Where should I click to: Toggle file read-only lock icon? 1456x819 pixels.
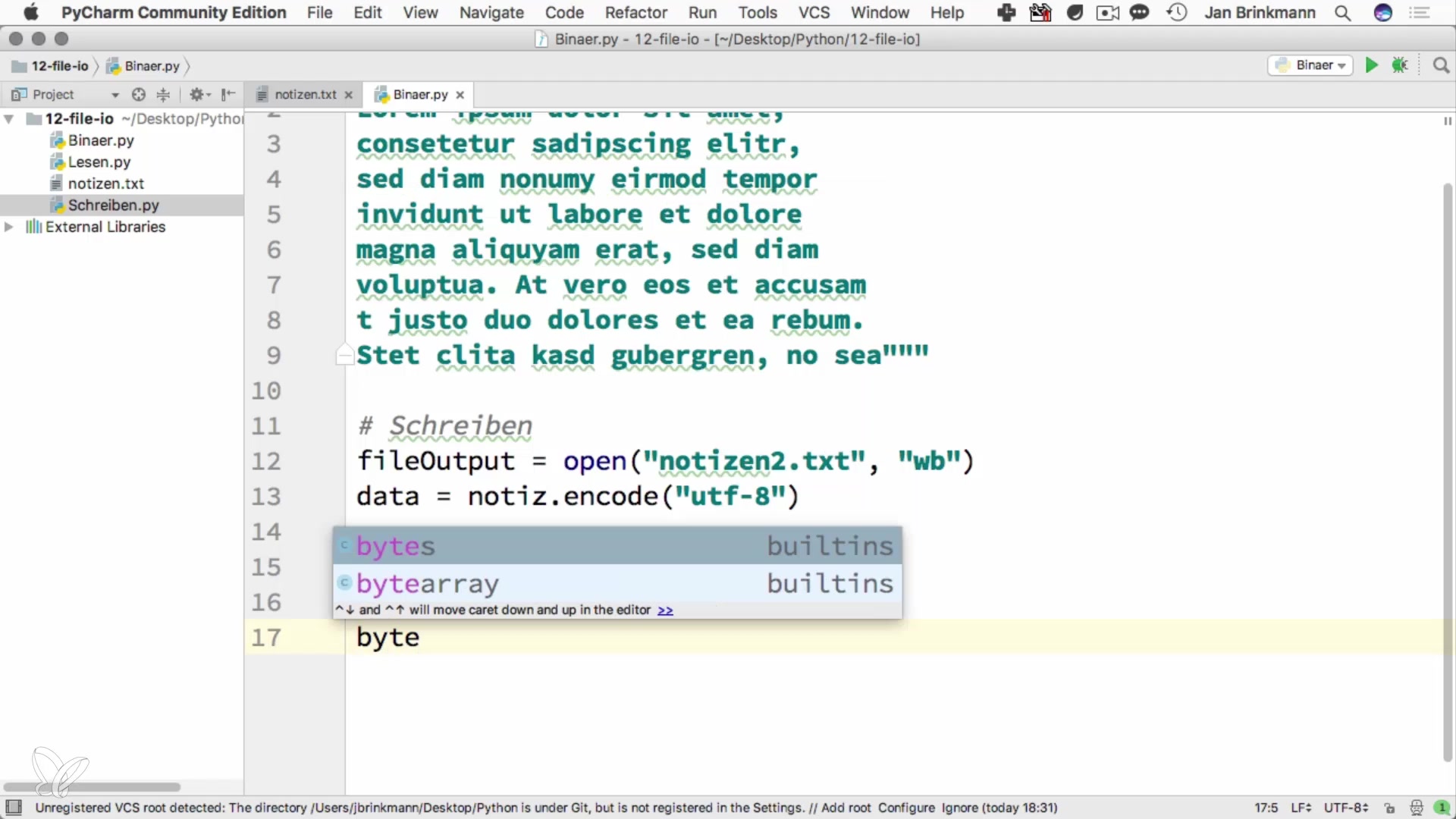coord(1389,808)
